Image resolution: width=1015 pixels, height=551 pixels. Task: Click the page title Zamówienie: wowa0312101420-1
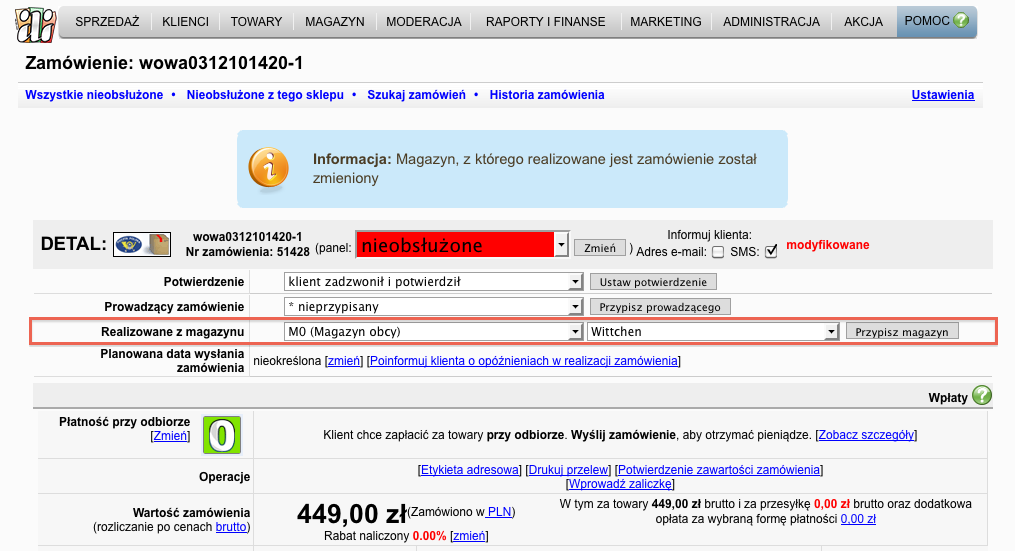[164, 63]
